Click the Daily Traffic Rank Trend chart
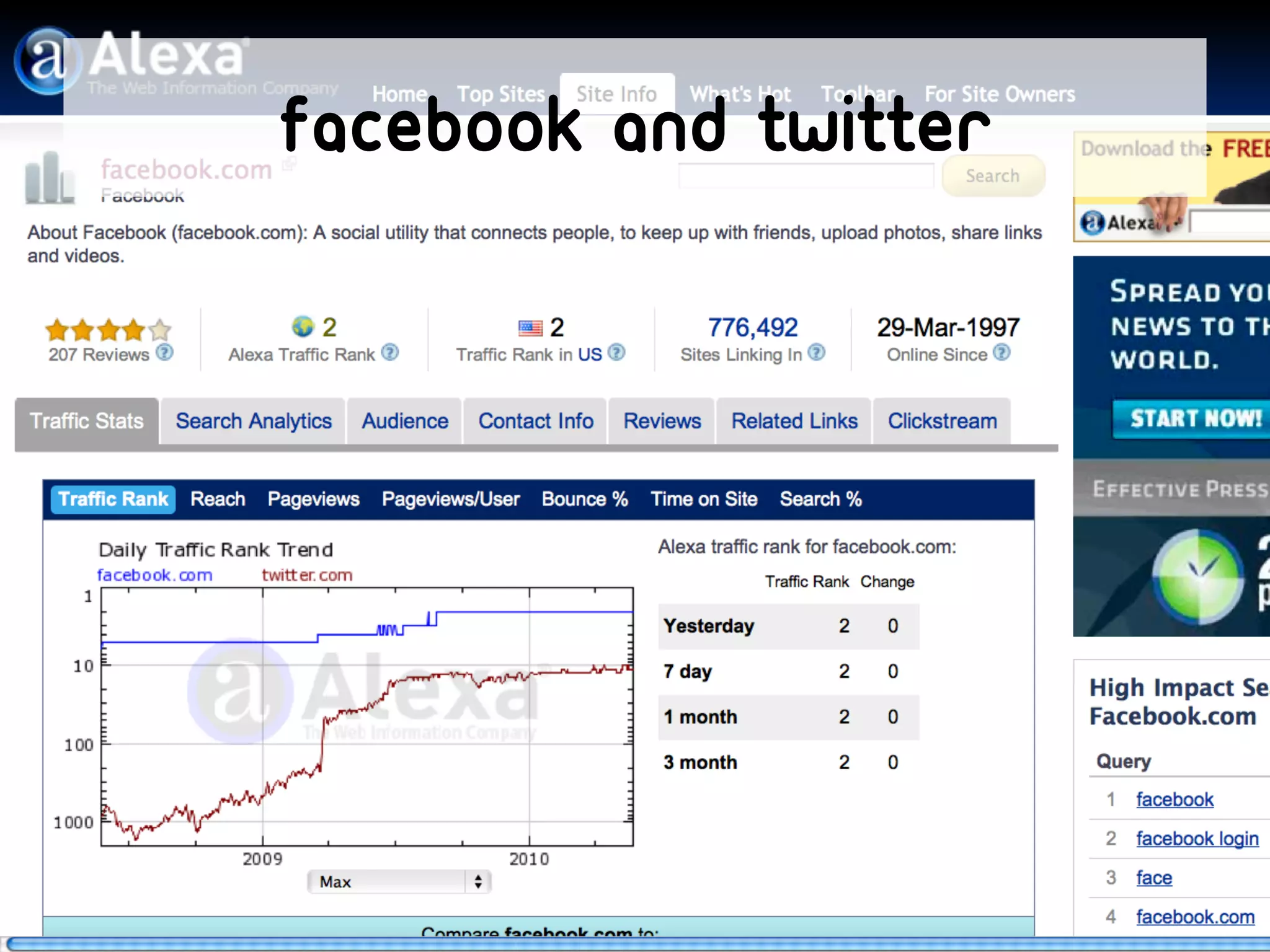 [367, 716]
